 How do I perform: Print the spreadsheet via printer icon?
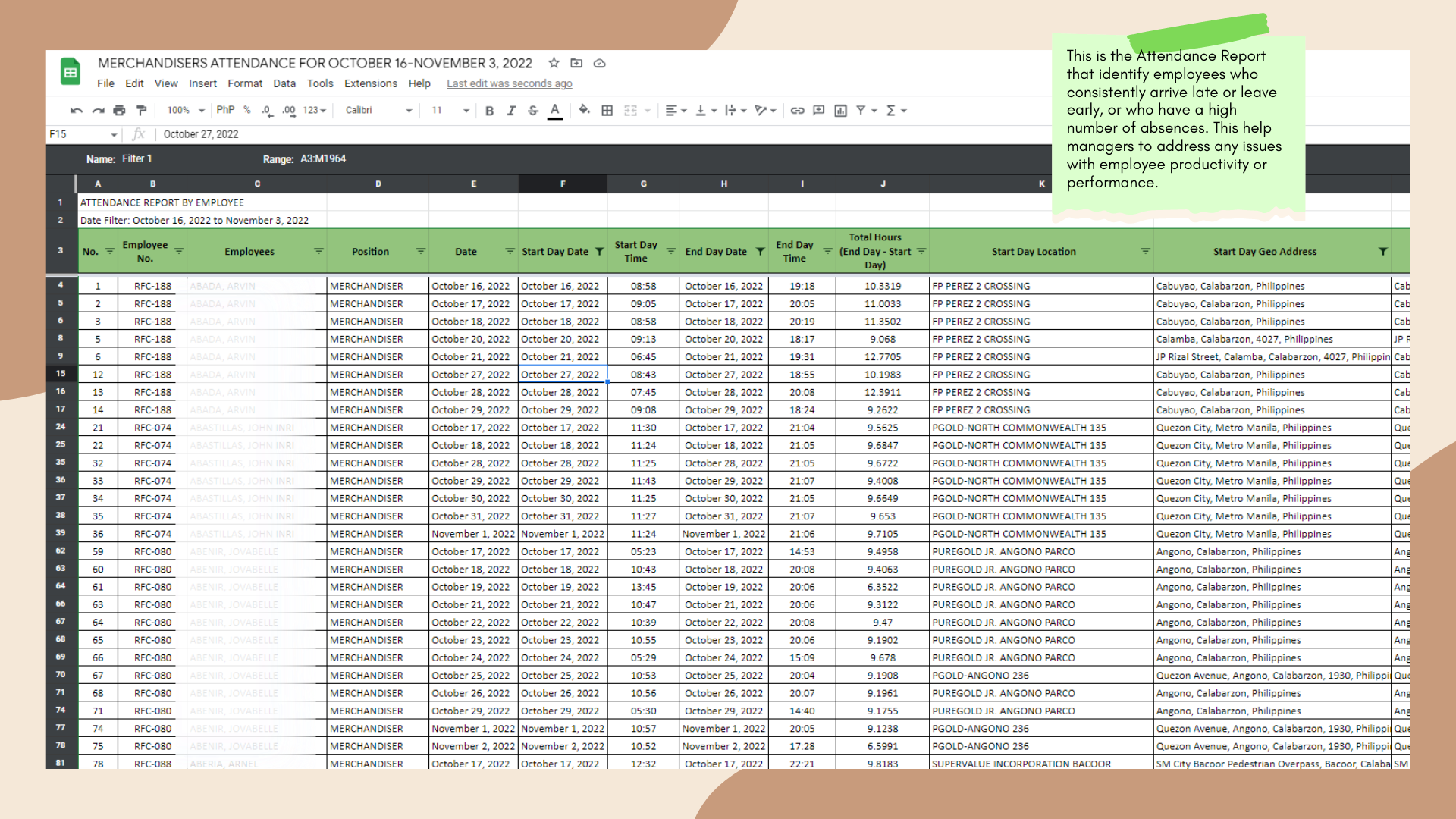119,111
